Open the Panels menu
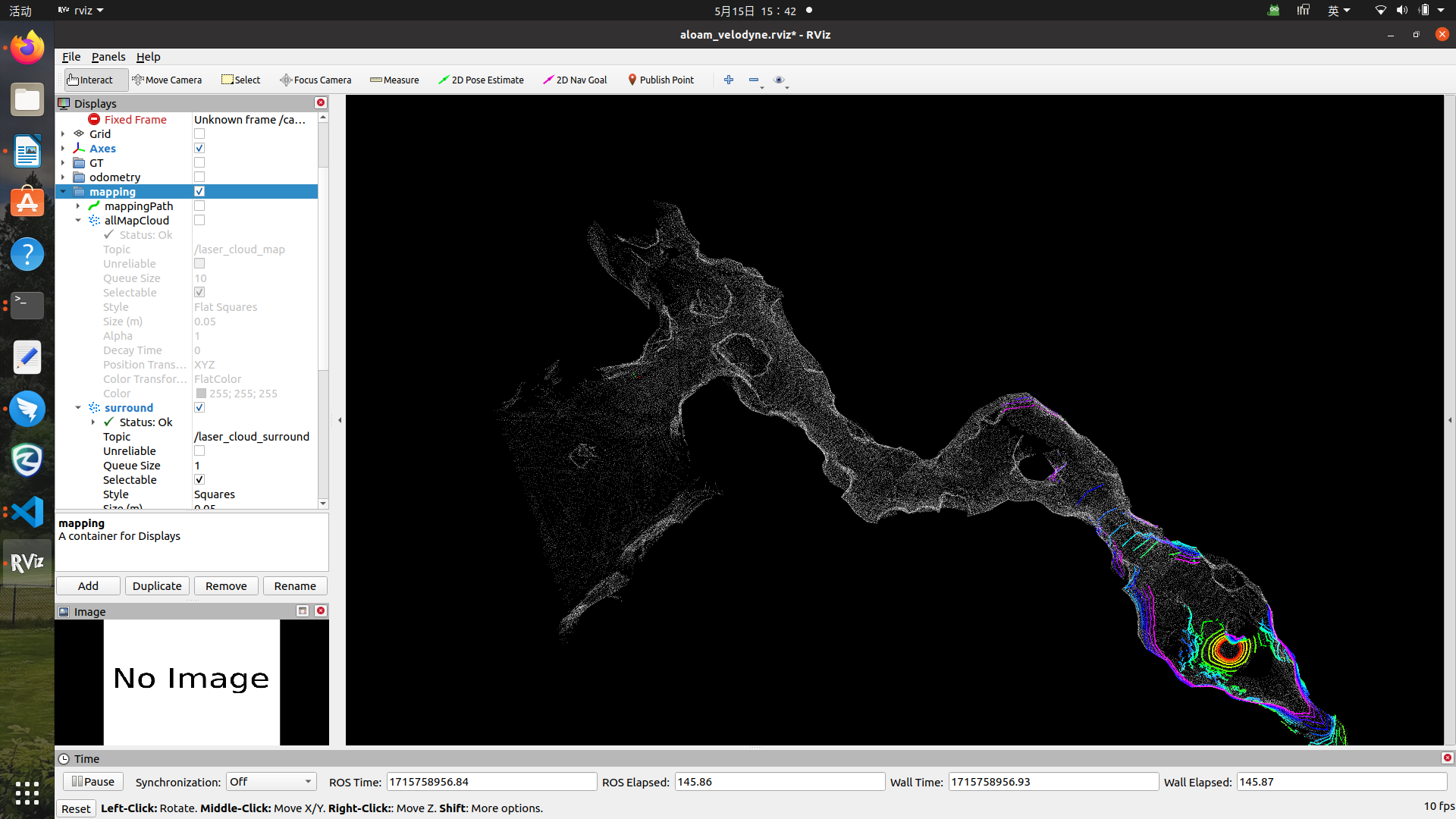1456x819 pixels. [x=108, y=57]
